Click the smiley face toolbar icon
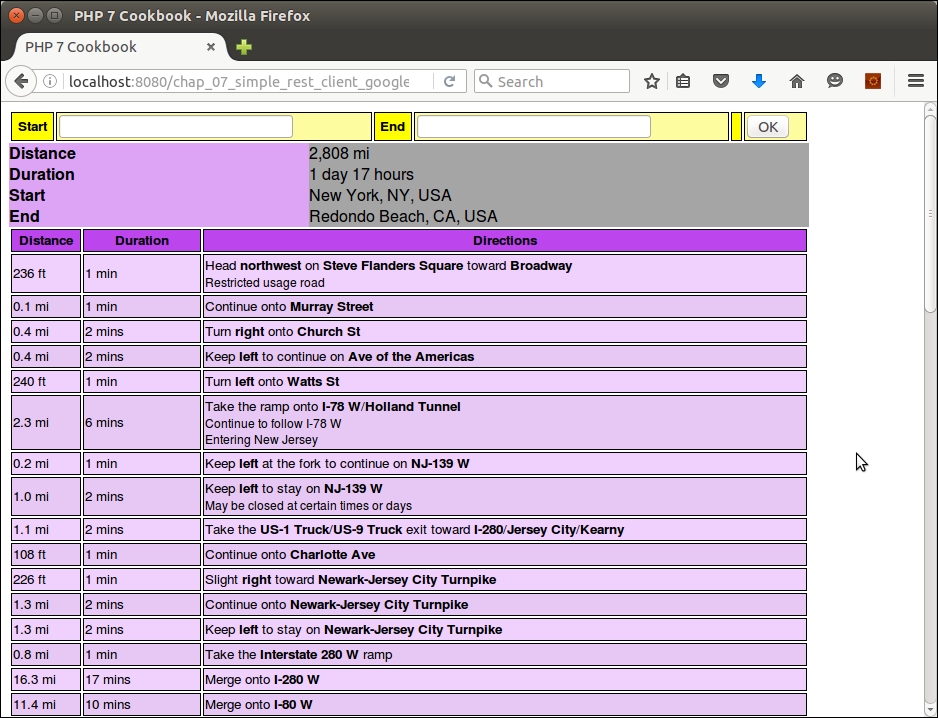Viewport: 938px width, 718px height. (x=835, y=82)
